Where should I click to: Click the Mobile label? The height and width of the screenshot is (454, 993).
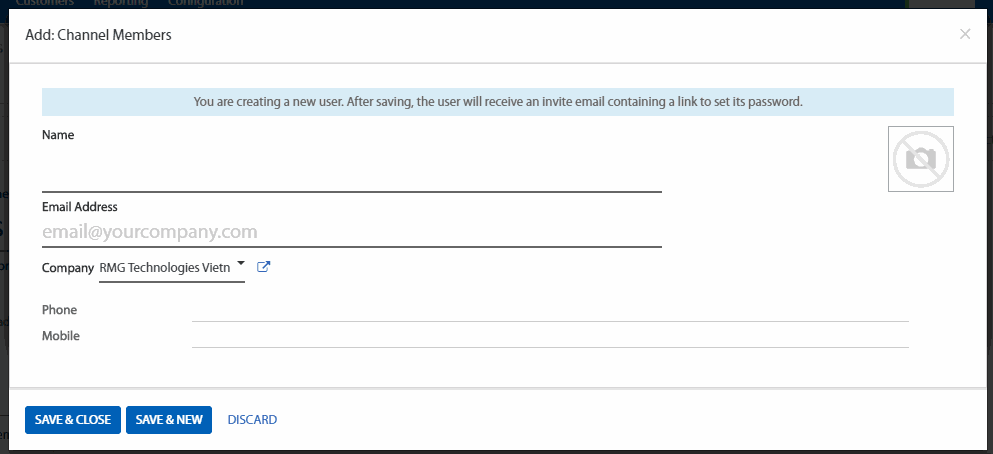[61, 336]
